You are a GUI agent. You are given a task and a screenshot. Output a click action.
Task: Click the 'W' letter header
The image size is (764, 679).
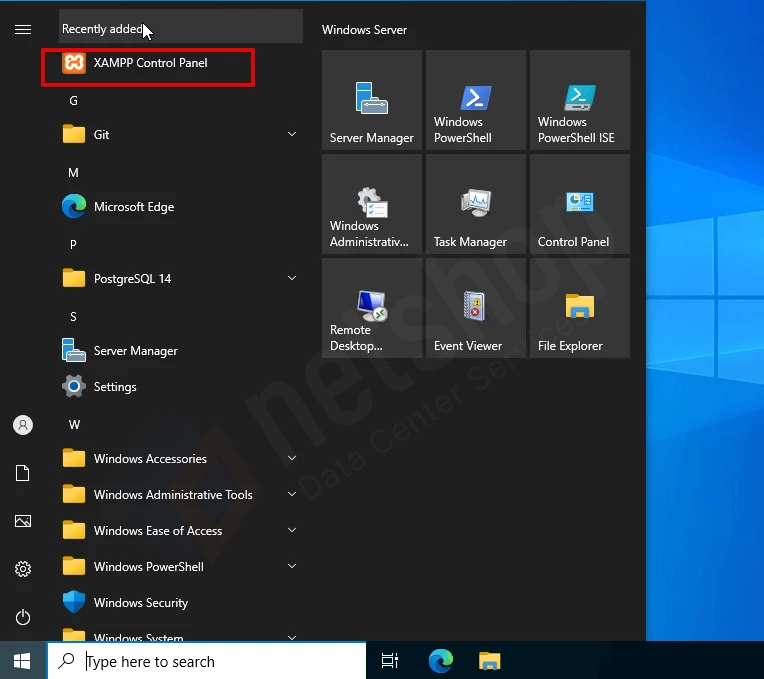pyautogui.click(x=74, y=425)
